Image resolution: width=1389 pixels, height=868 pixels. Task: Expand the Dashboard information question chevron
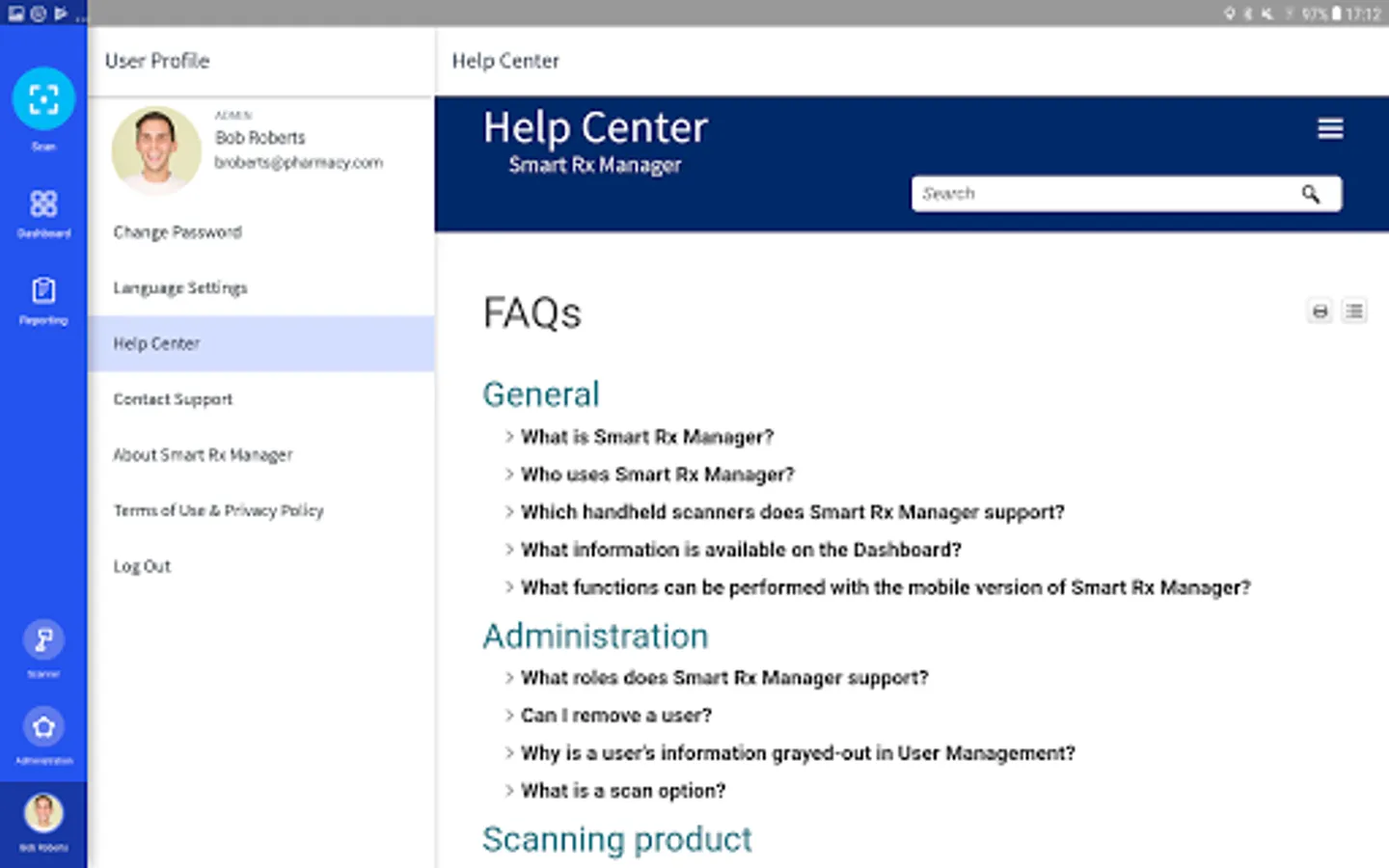tap(509, 550)
